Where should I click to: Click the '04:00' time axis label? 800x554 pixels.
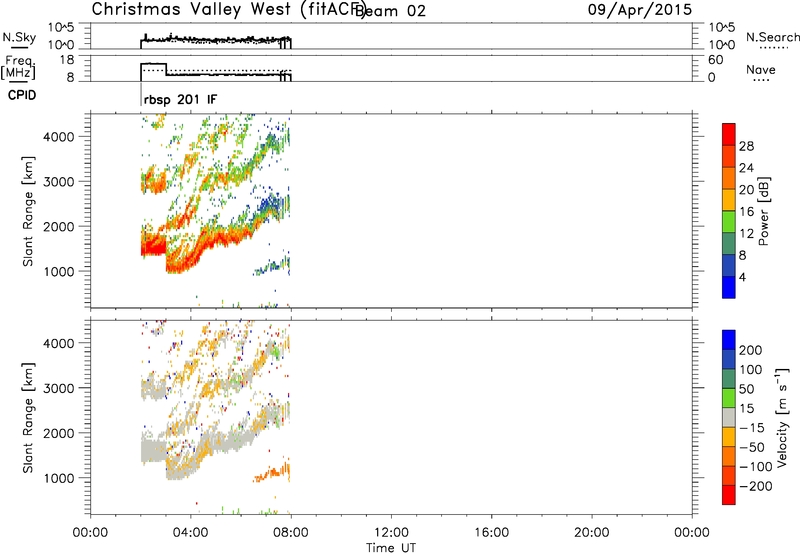[x=190, y=533]
